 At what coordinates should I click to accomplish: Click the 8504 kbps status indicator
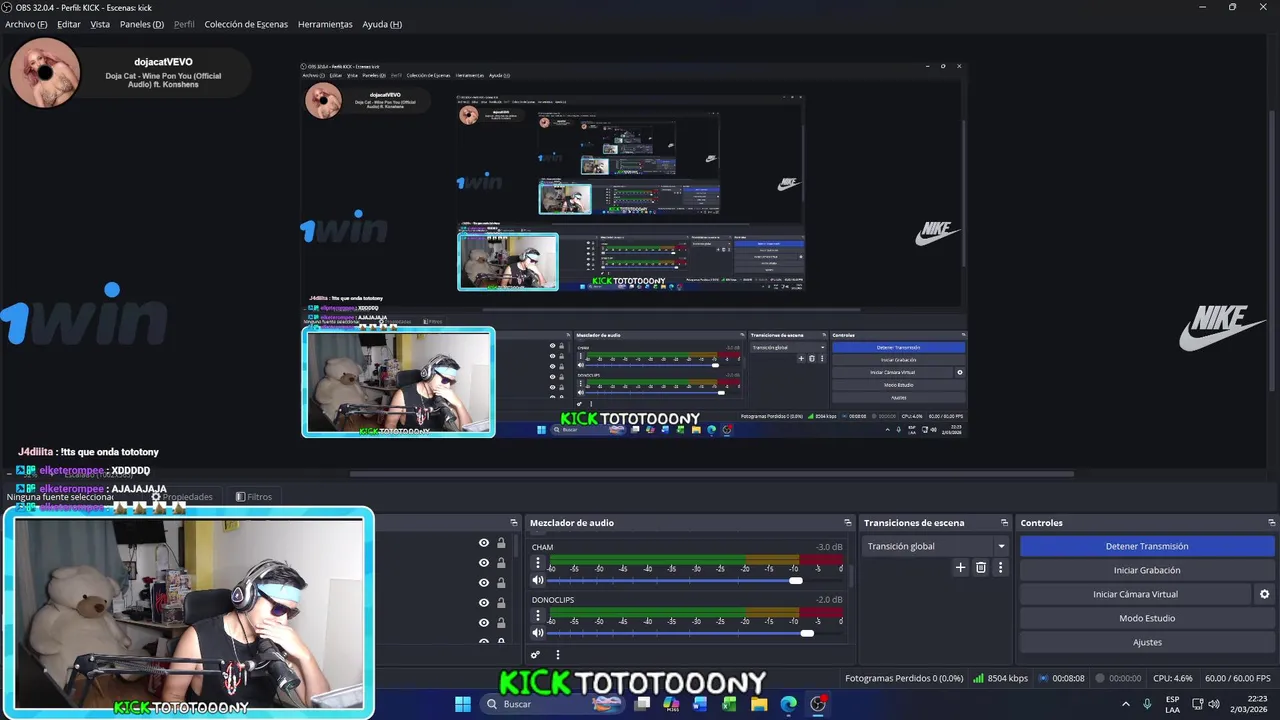[x=1001, y=678]
